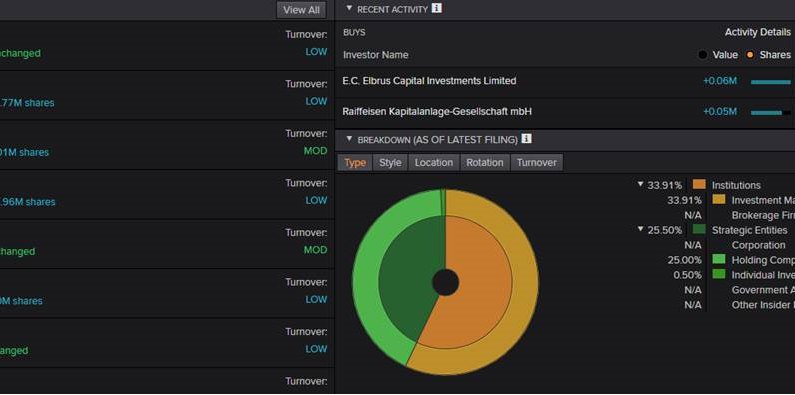Click the info icon beside Recent Activity

(x=436, y=8)
